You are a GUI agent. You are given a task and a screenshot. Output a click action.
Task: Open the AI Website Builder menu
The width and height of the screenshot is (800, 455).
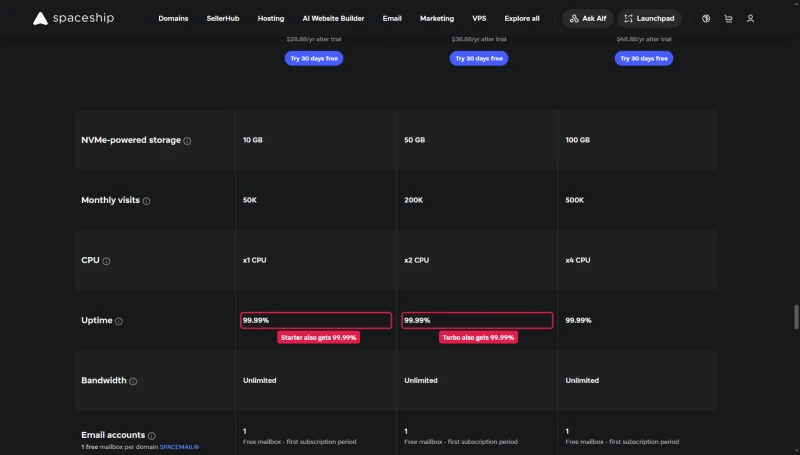pos(333,18)
